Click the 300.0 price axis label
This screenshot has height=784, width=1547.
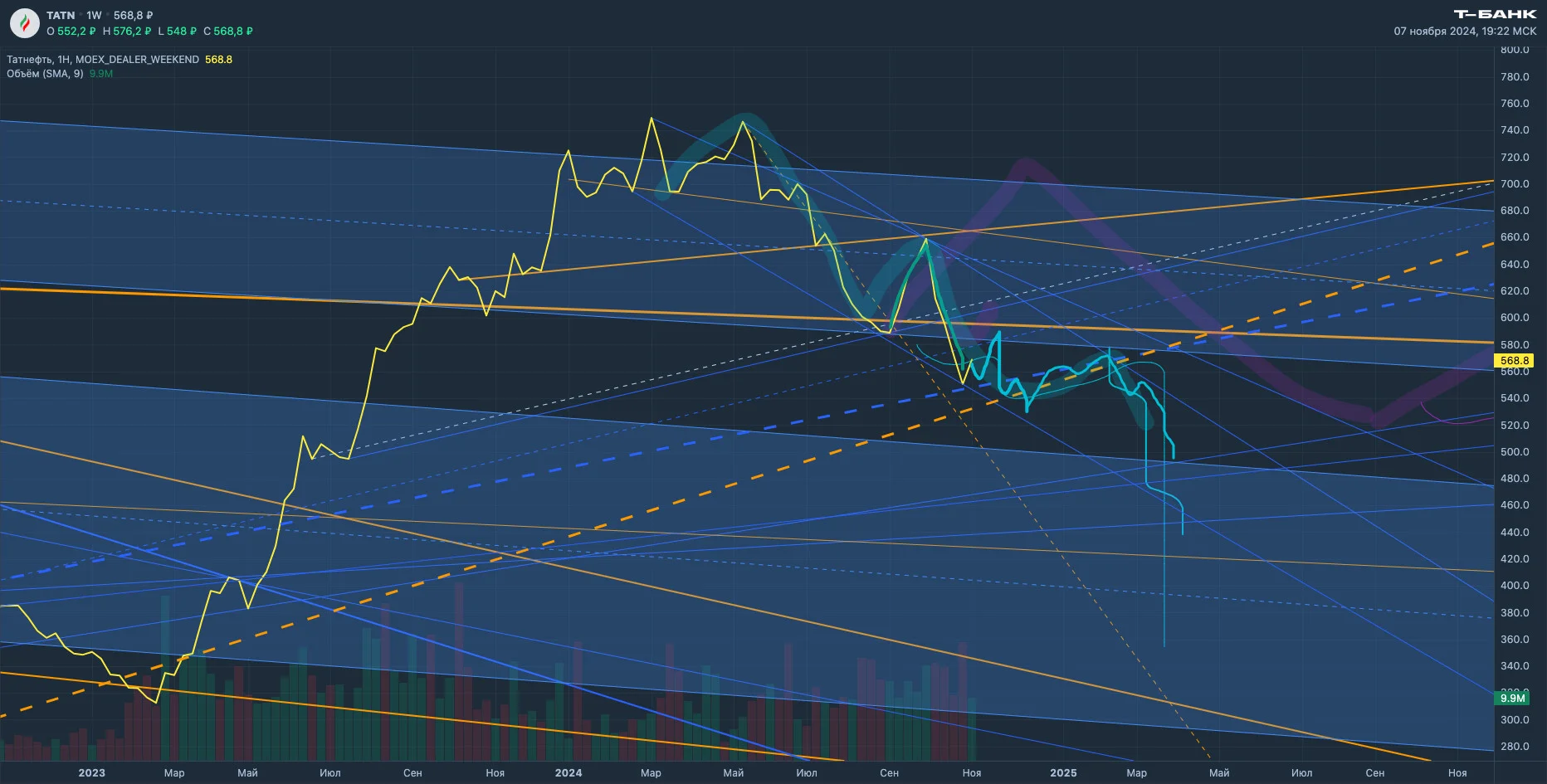[x=1515, y=720]
